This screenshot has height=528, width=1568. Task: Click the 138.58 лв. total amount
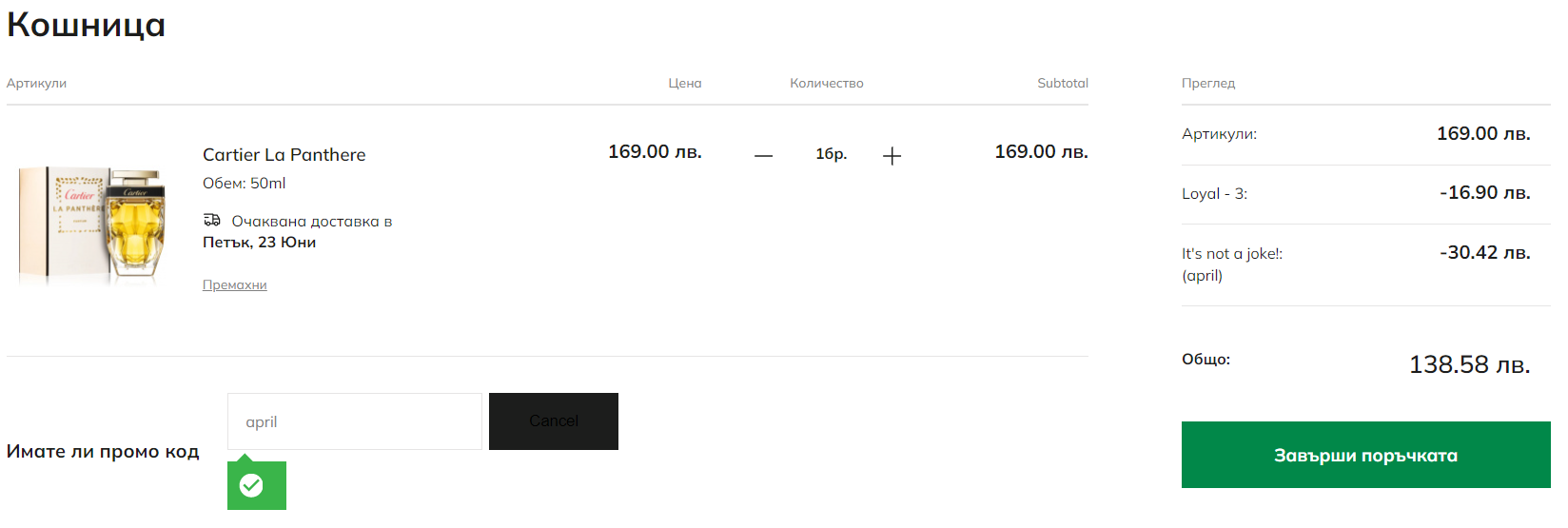(x=1468, y=364)
